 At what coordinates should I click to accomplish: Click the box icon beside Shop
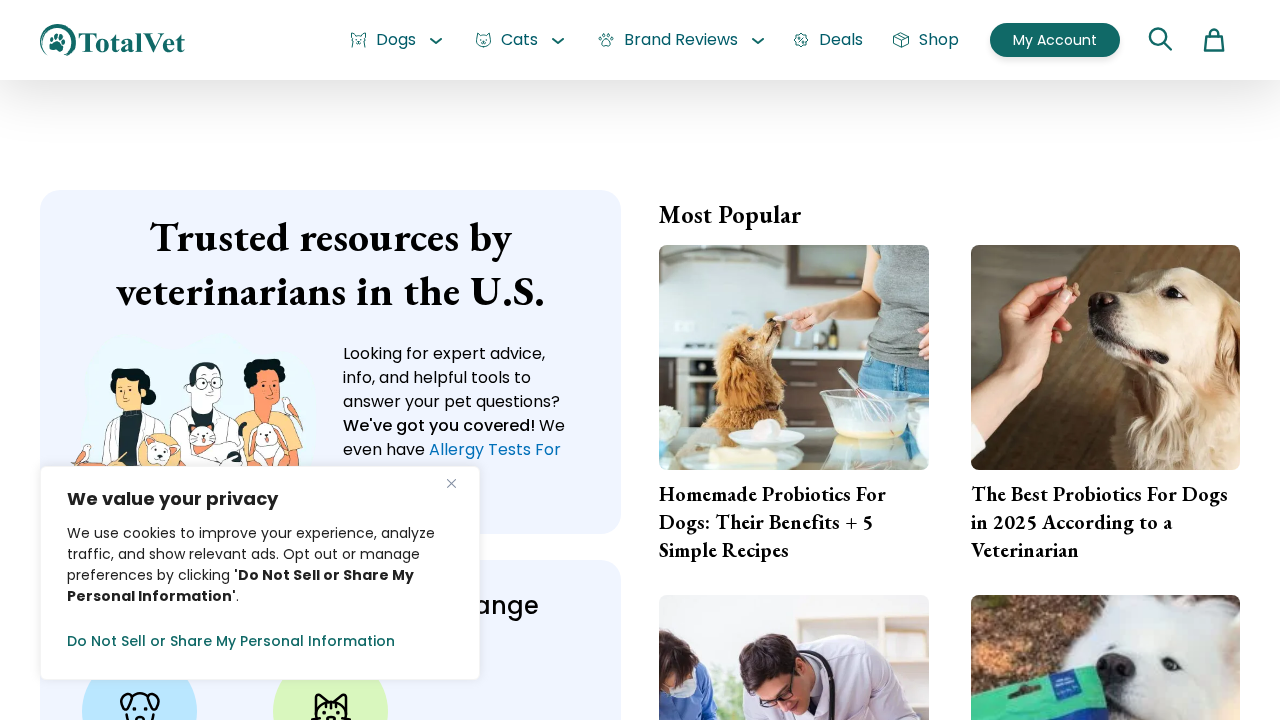tap(901, 40)
